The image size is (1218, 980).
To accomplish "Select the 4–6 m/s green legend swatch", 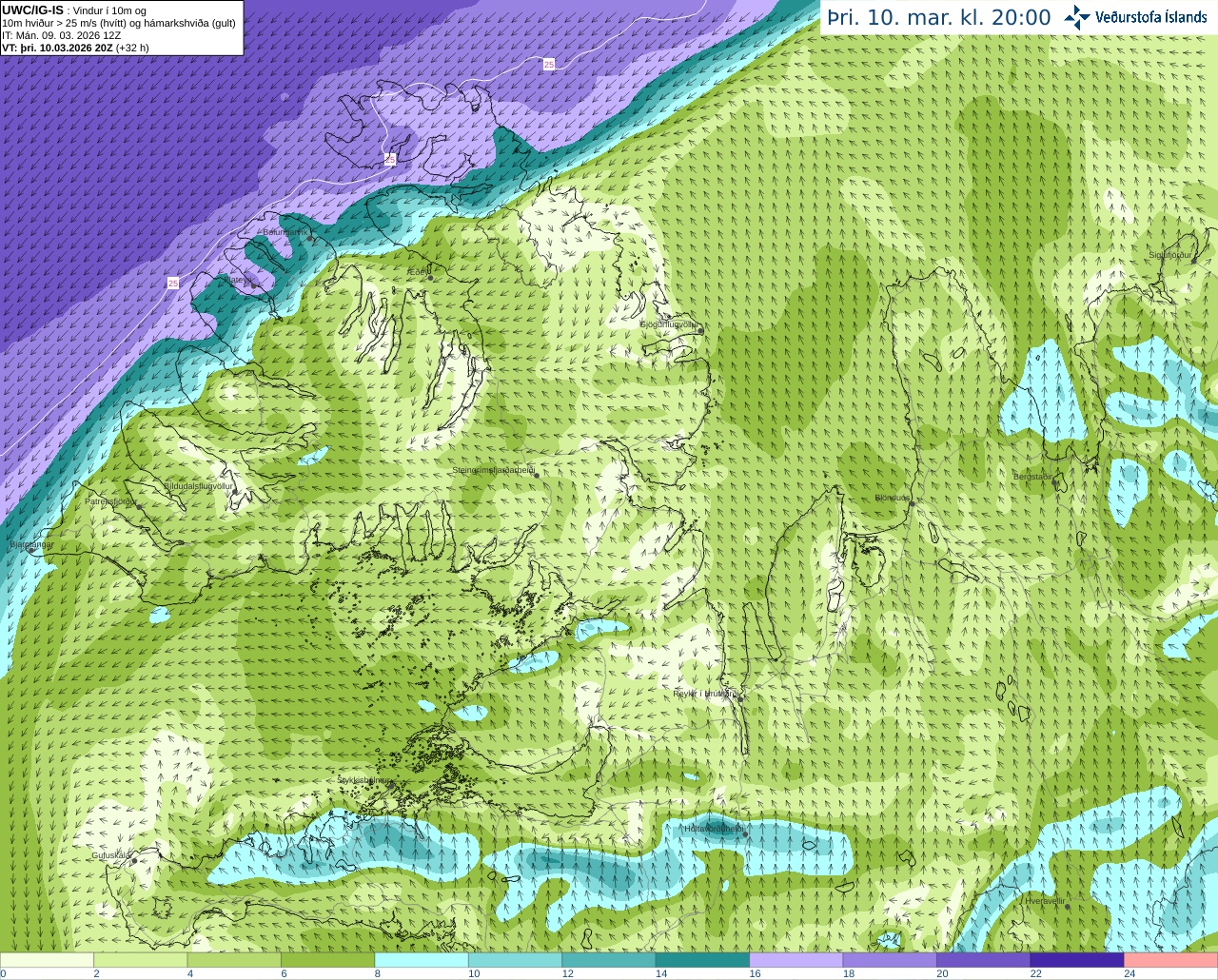I will pyautogui.click(x=234, y=960).
